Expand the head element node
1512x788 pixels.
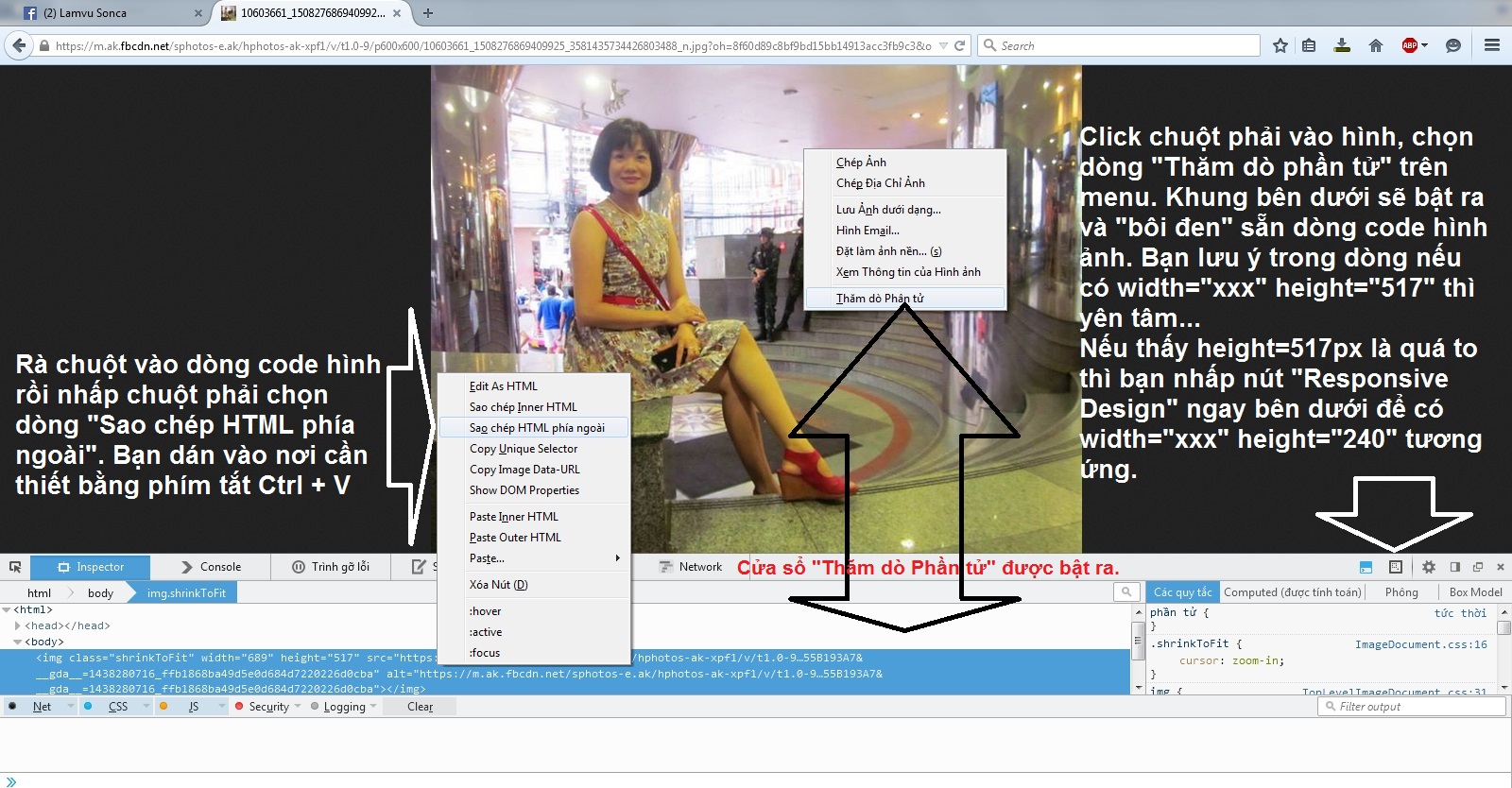click(18, 625)
